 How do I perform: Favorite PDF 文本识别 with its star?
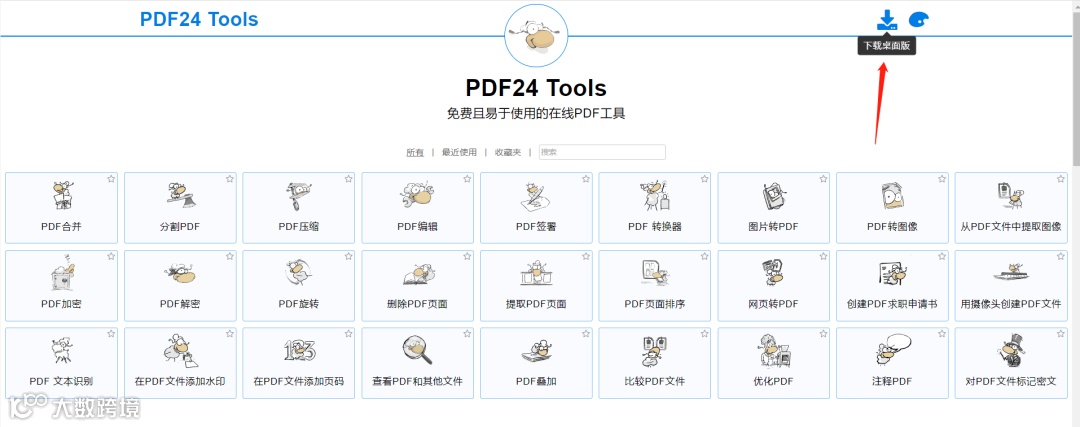tap(111, 334)
